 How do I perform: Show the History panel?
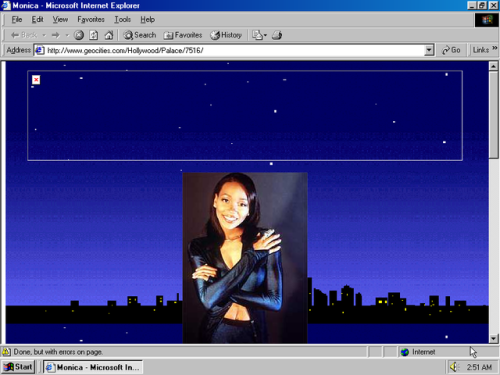226,35
